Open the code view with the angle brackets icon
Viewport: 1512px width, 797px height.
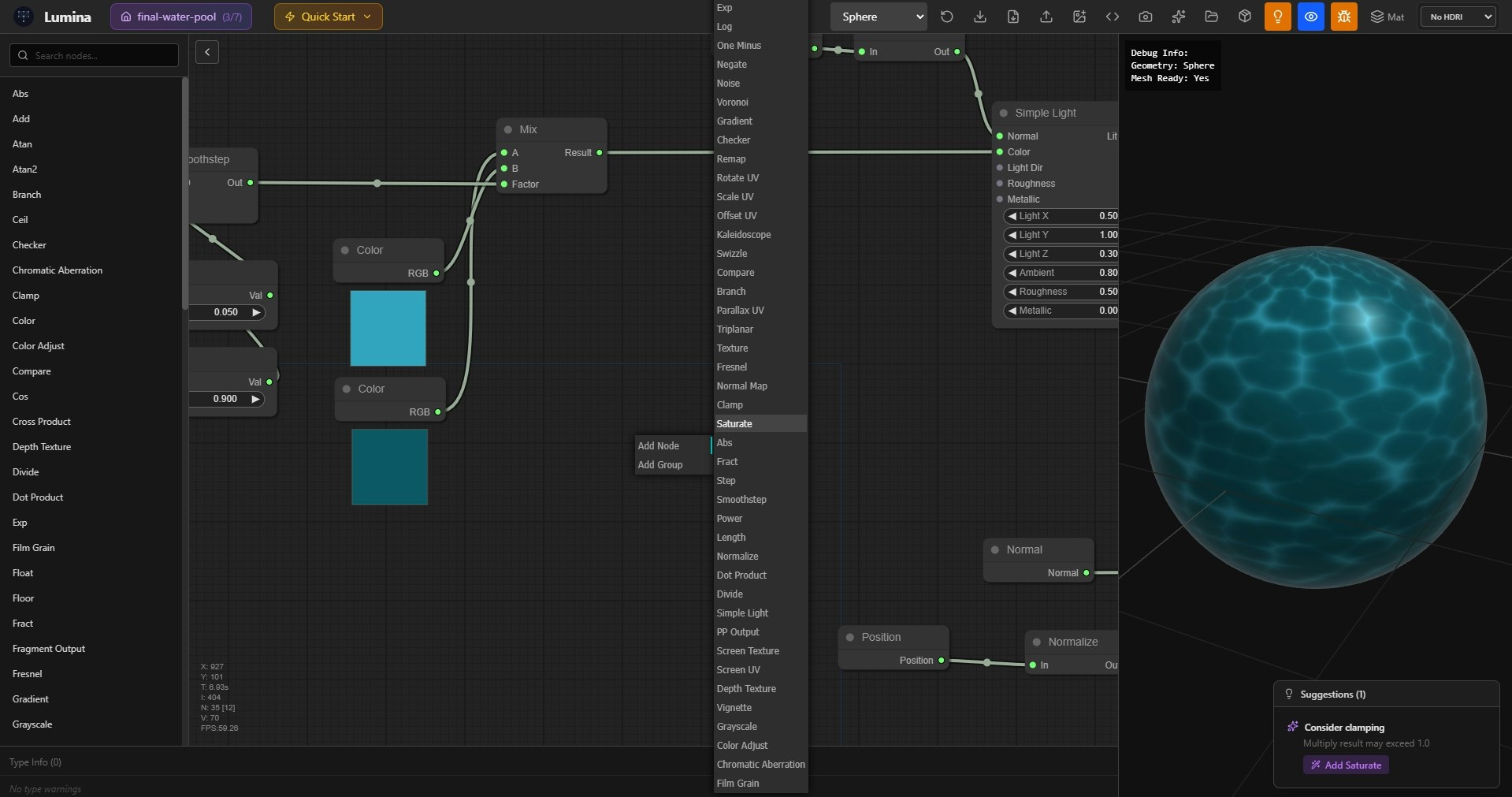(1112, 16)
